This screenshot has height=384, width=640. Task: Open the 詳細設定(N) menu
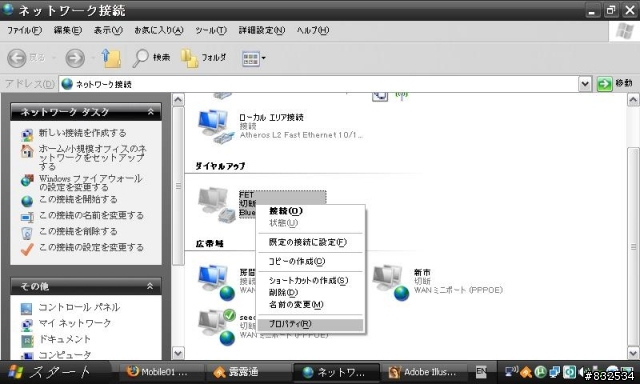(262, 30)
